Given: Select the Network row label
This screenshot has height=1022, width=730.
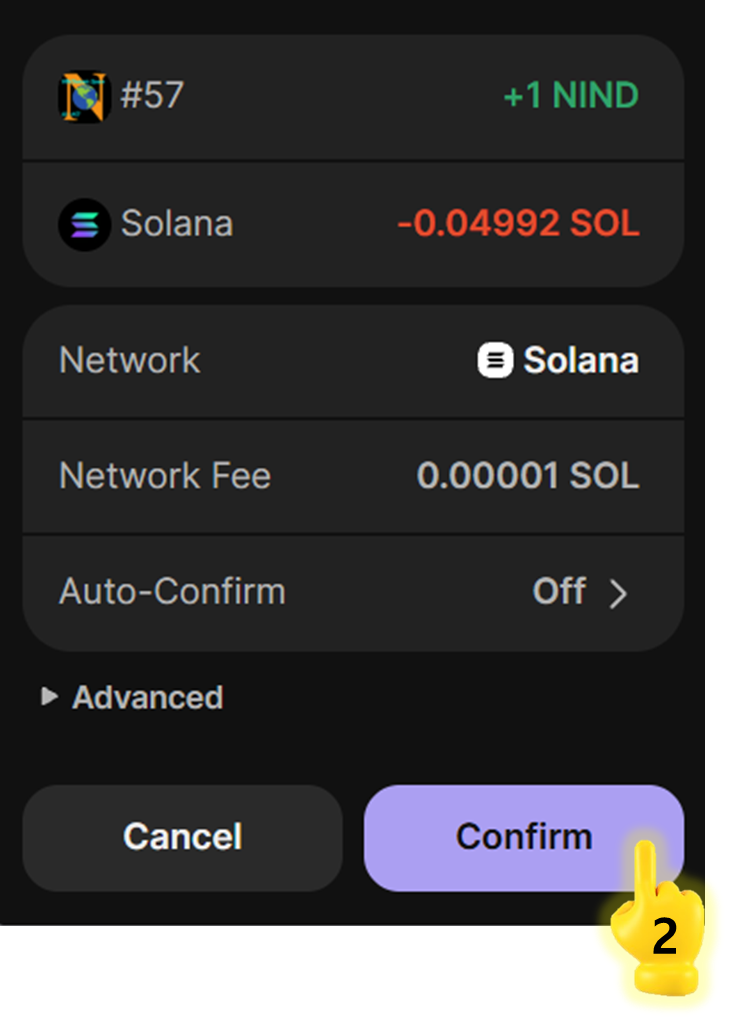Looking at the screenshot, I should click(x=130, y=360).
